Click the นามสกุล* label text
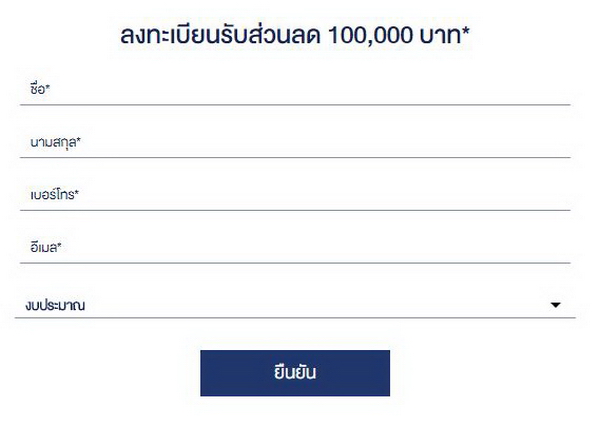The image size is (600, 427). [x=54, y=143]
